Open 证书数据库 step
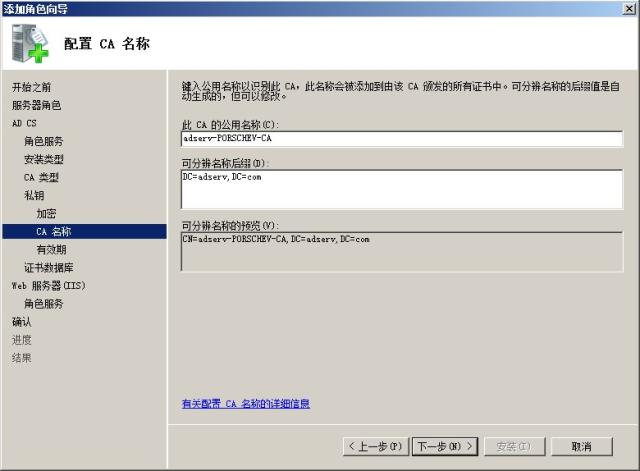Image resolution: width=640 pixels, height=471 pixels. [49, 268]
